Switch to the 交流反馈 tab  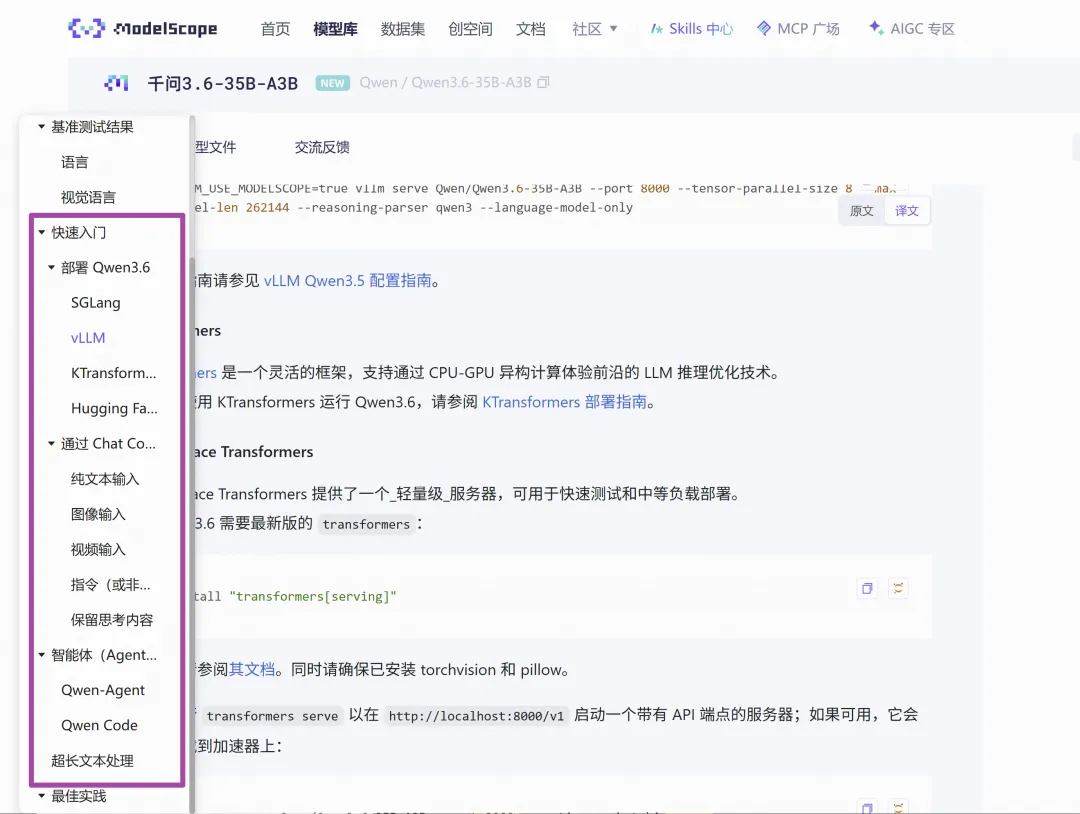pyautogui.click(x=322, y=147)
